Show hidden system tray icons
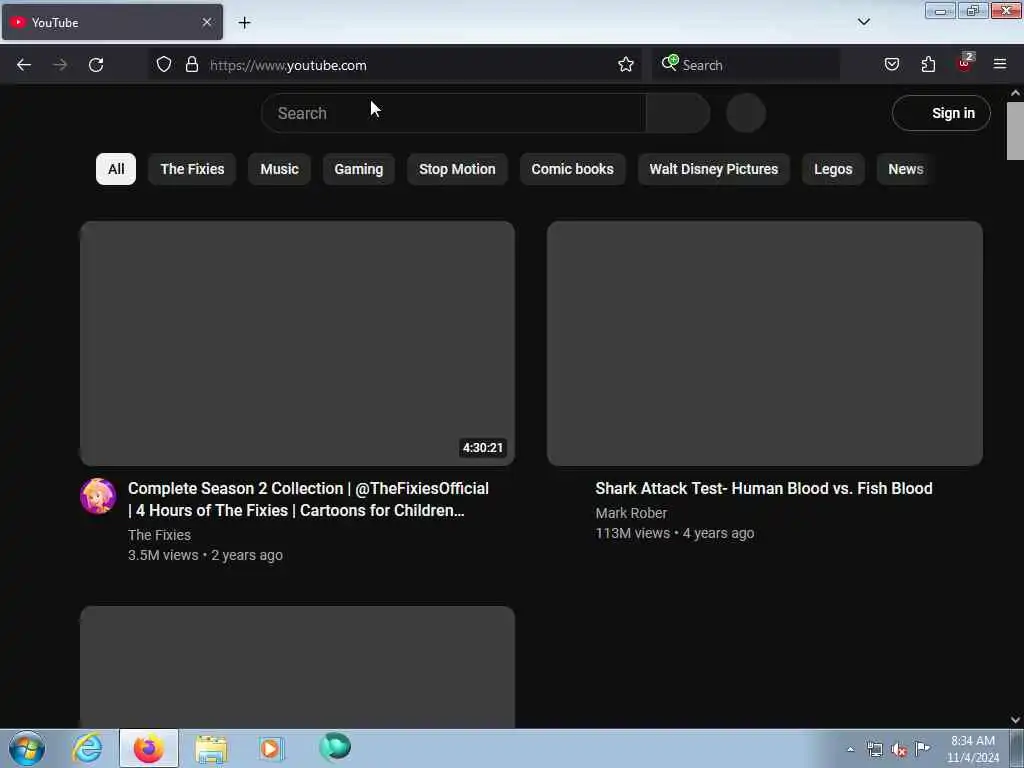The image size is (1024, 768). point(850,749)
